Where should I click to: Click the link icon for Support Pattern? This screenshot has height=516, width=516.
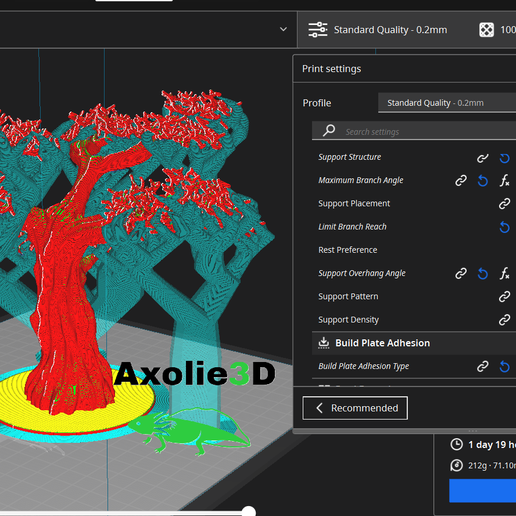point(504,297)
